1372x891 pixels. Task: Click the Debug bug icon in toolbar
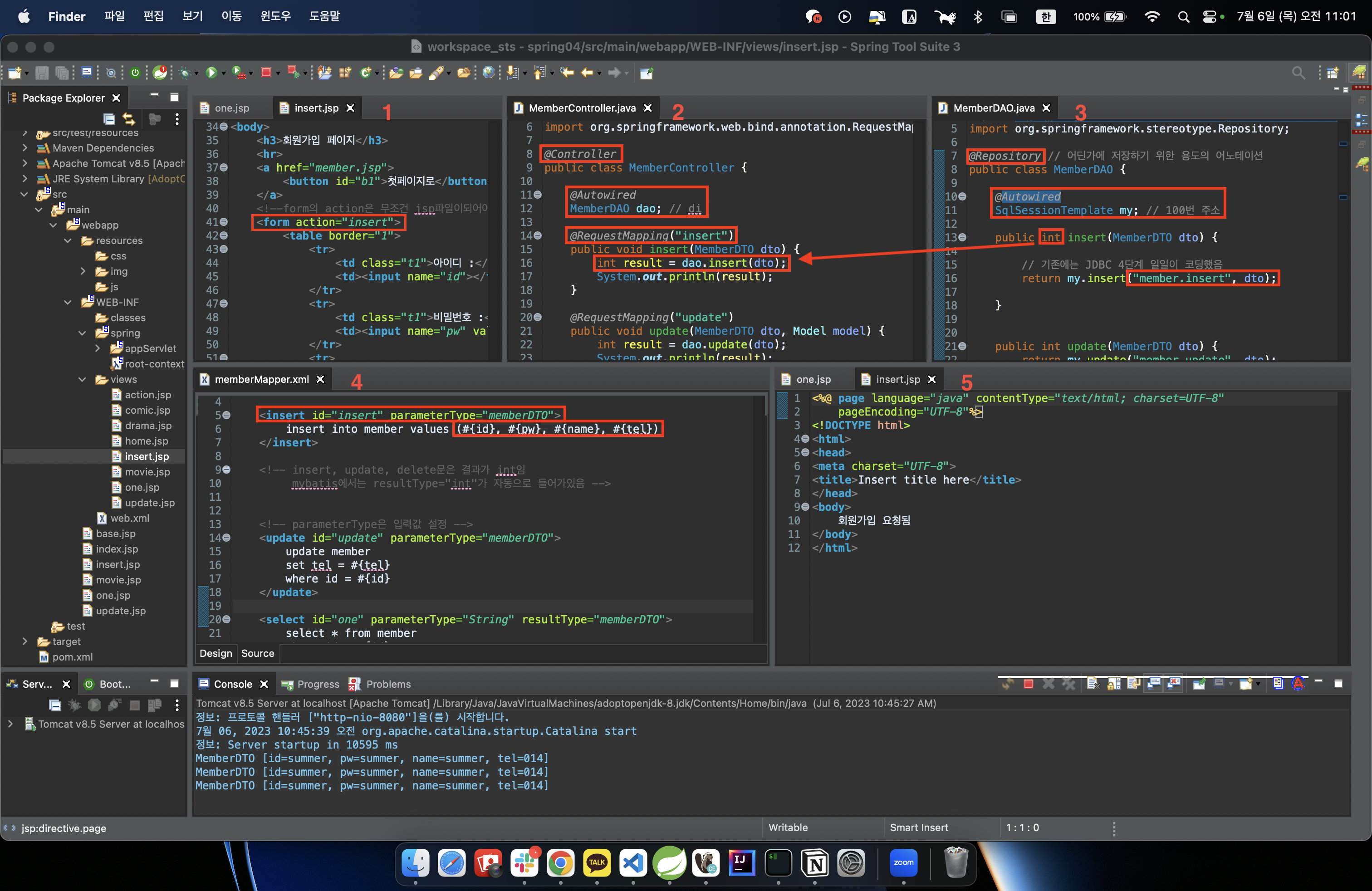(185, 73)
